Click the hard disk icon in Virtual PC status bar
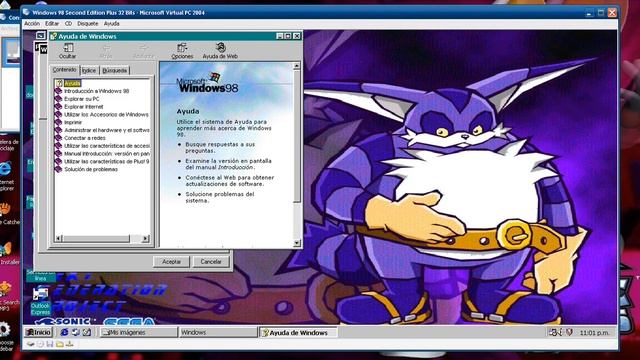 [x=31, y=344]
